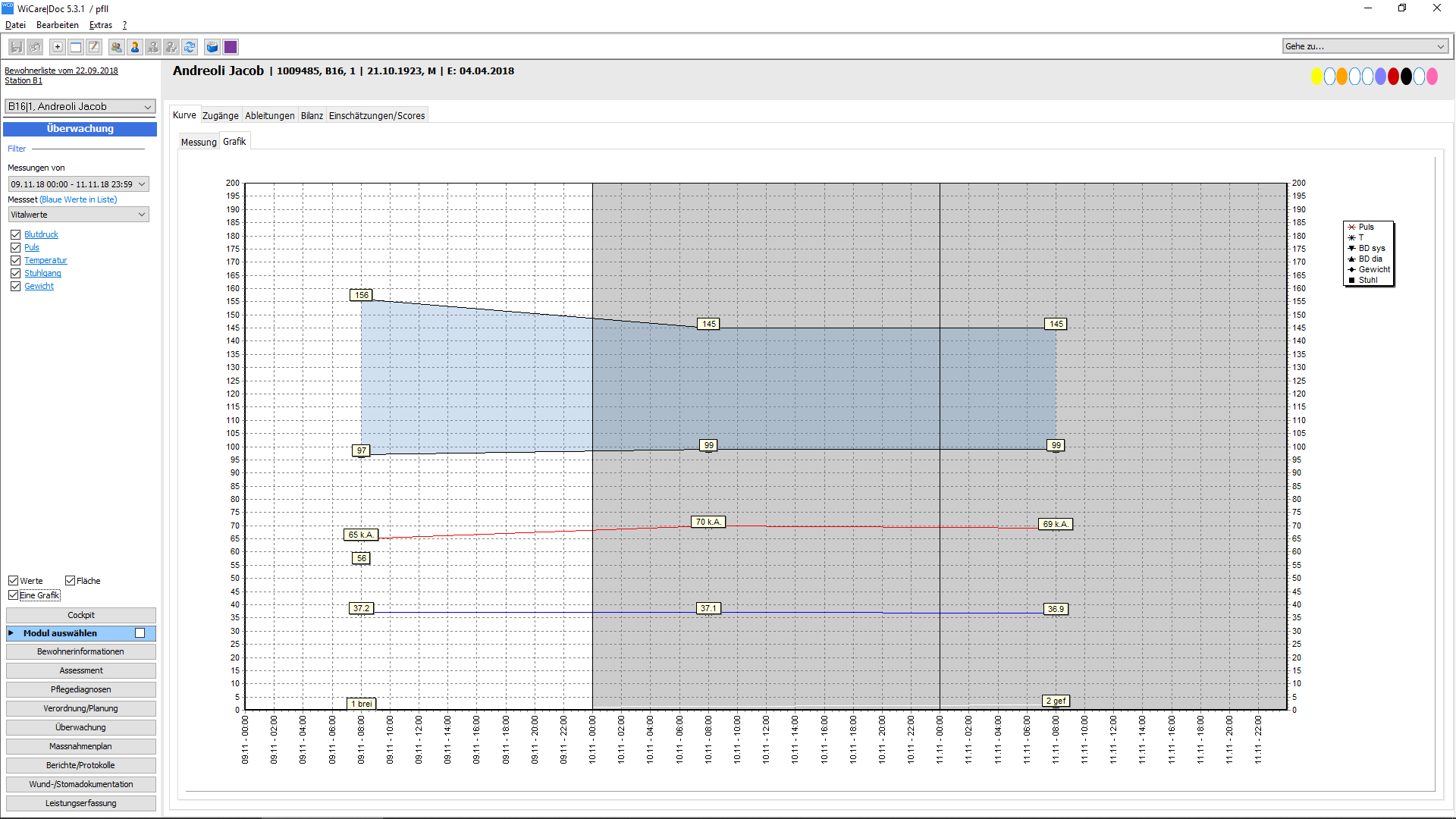
Task: Click the Stuhl legend square marker
Action: pos(1351,280)
